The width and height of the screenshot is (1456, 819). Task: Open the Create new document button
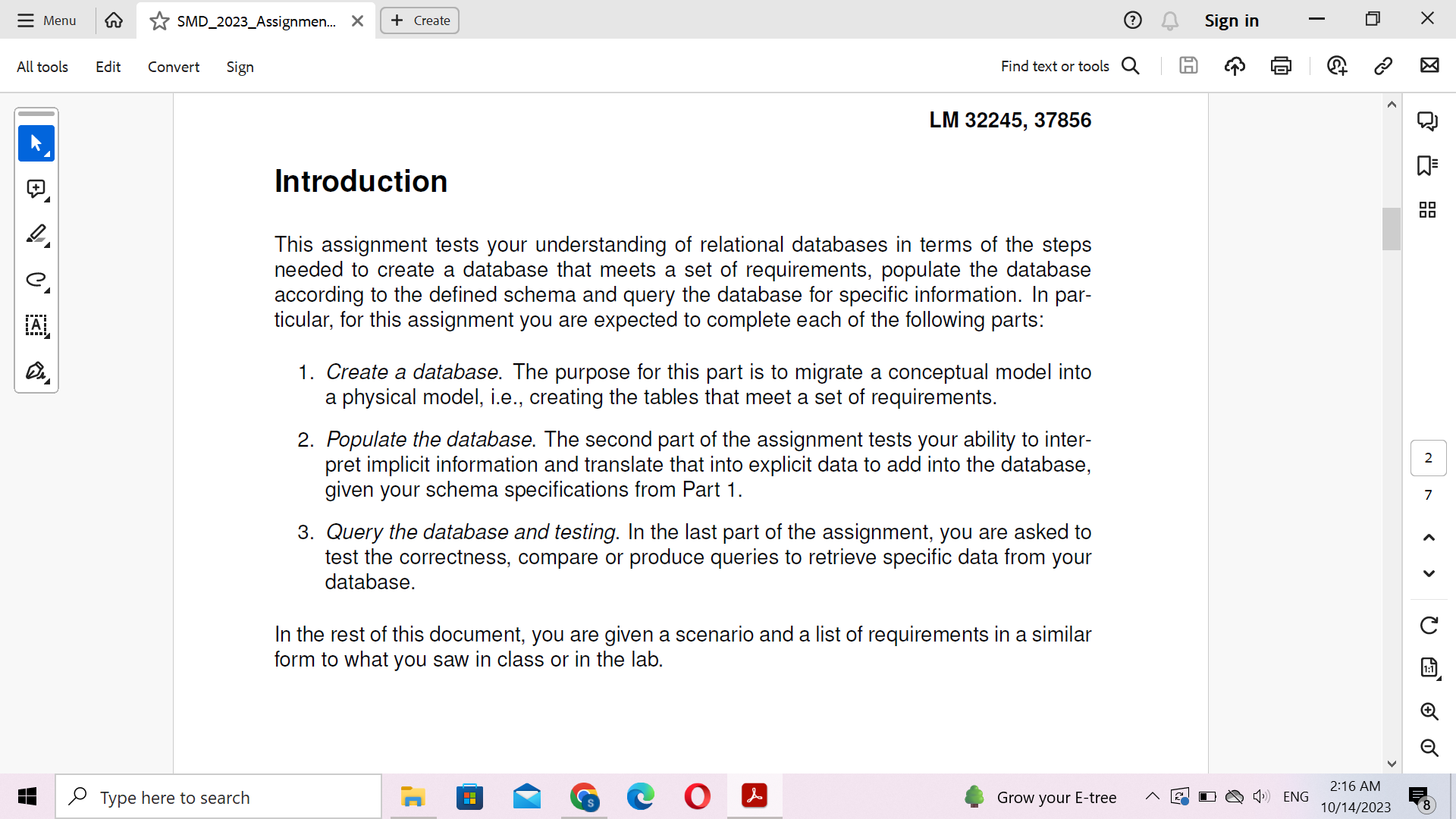point(419,20)
